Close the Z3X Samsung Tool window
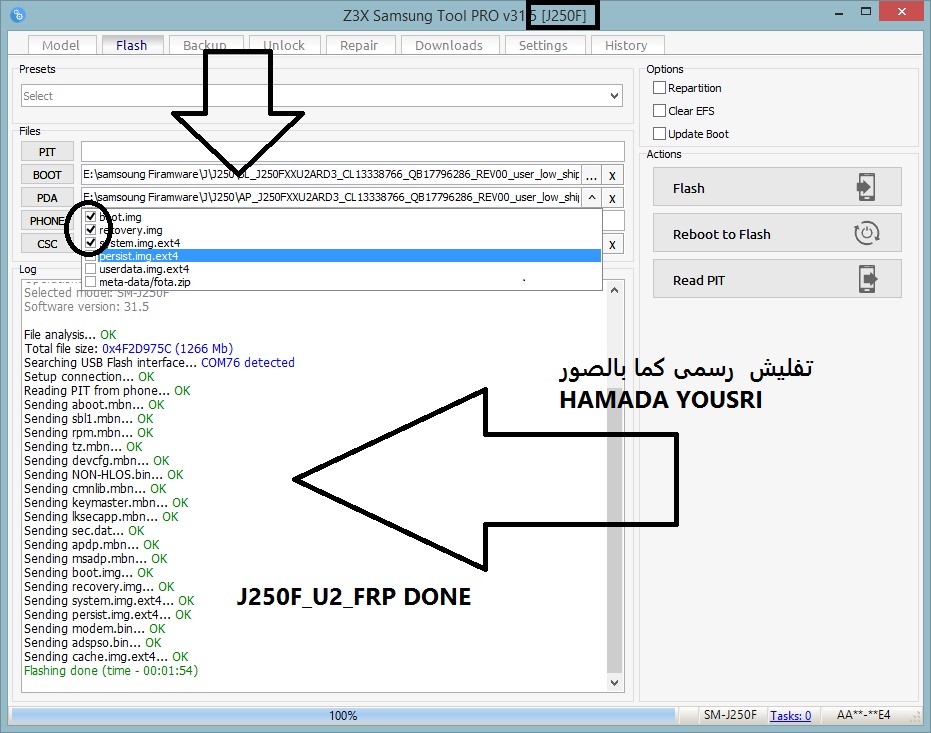931x733 pixels. 901,11
